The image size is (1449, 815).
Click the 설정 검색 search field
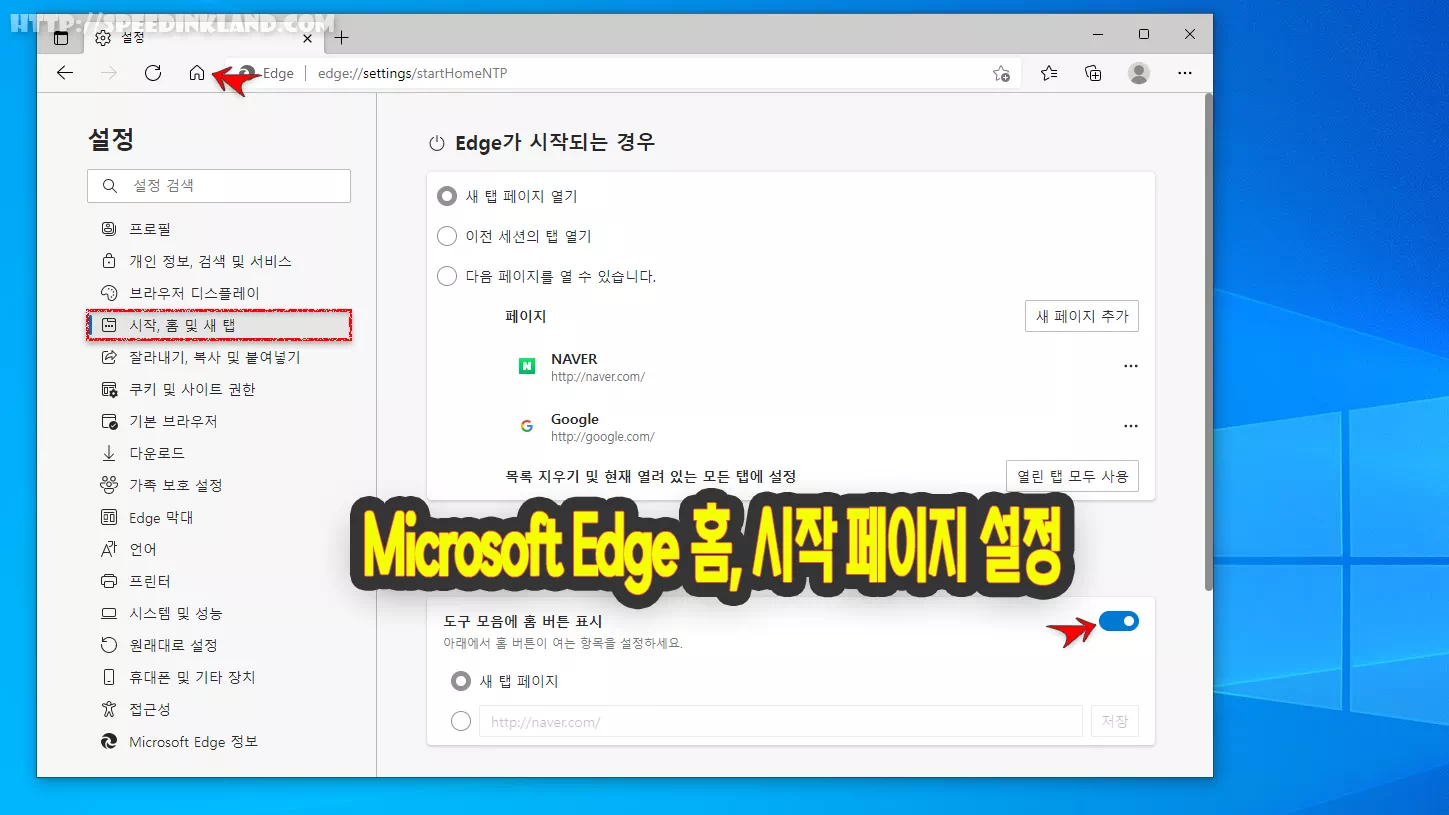tap(219, 186)
